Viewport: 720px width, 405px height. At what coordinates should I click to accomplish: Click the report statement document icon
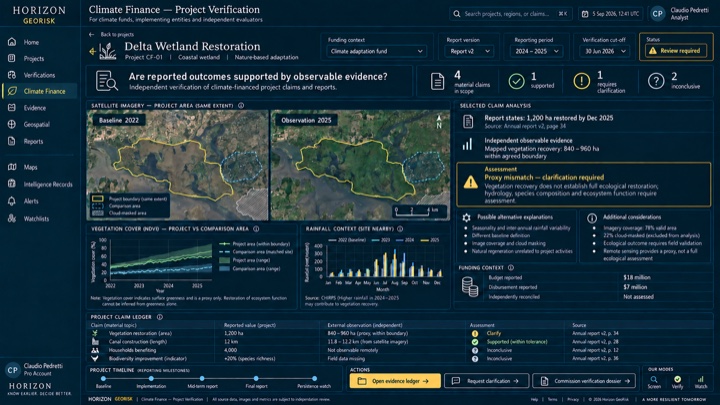point(468,122)
